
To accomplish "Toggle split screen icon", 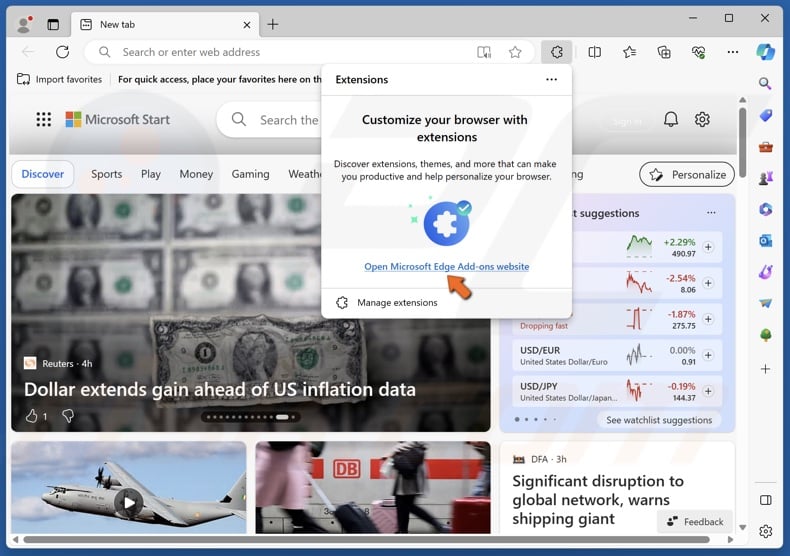I will 595,52.
